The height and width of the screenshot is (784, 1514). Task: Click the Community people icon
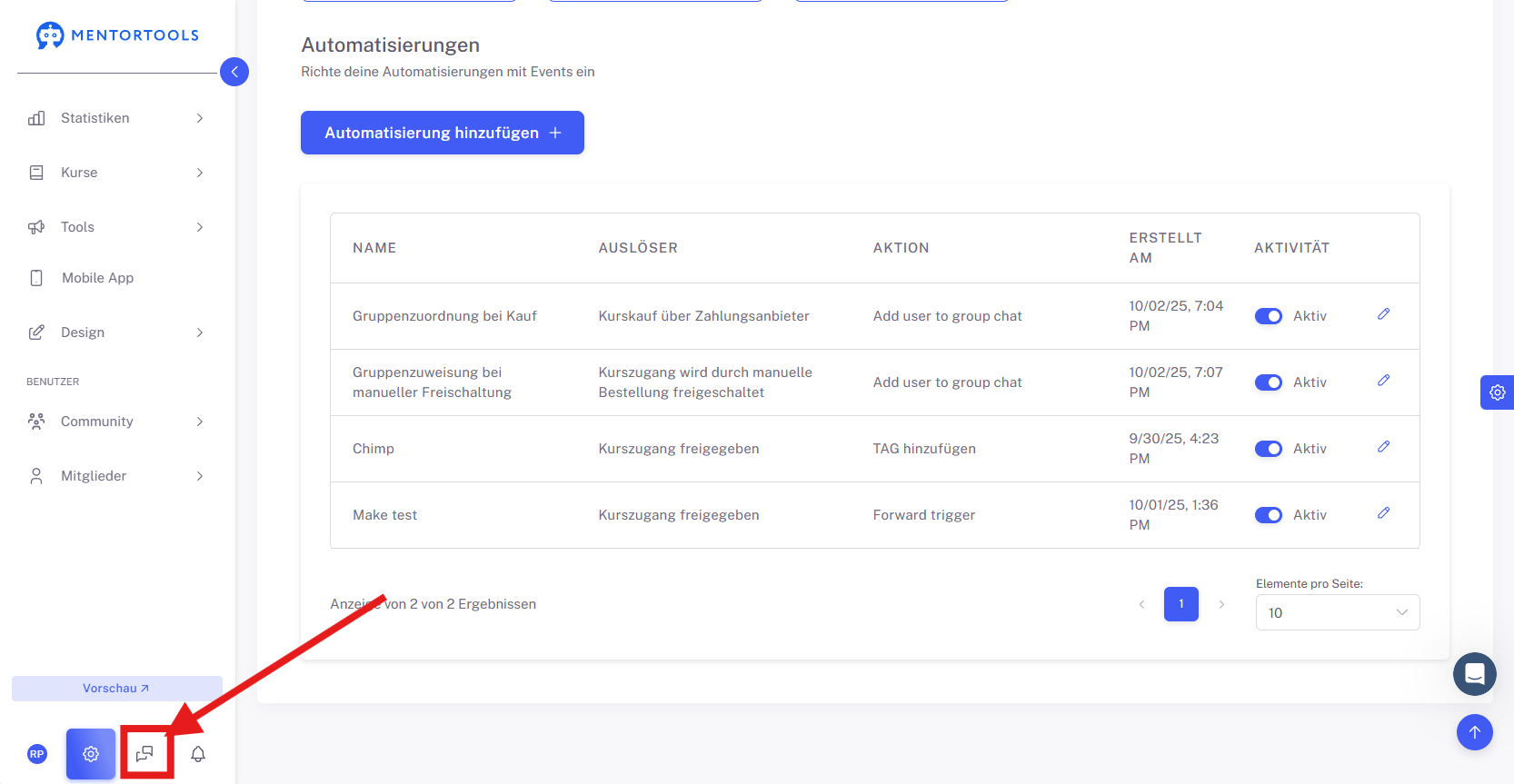click(36, 422)
